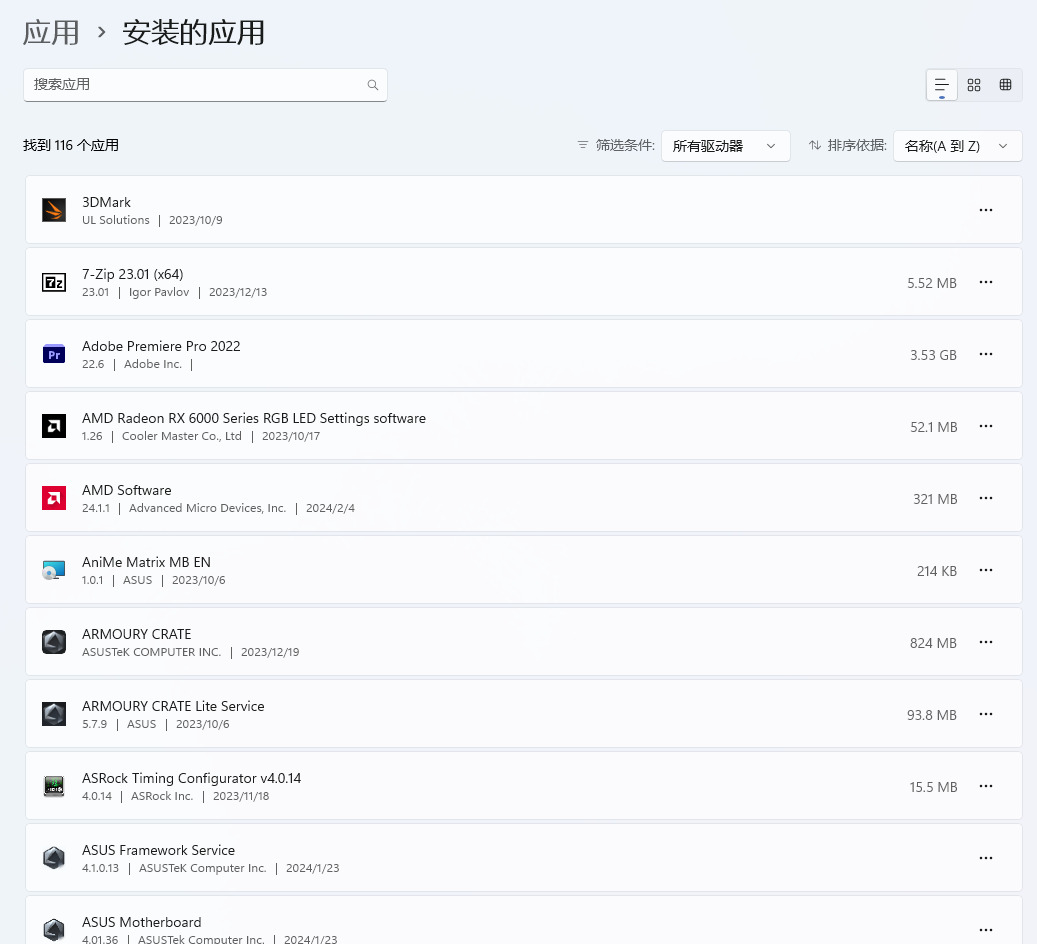Click the 824 MB size value

[933, 643]
